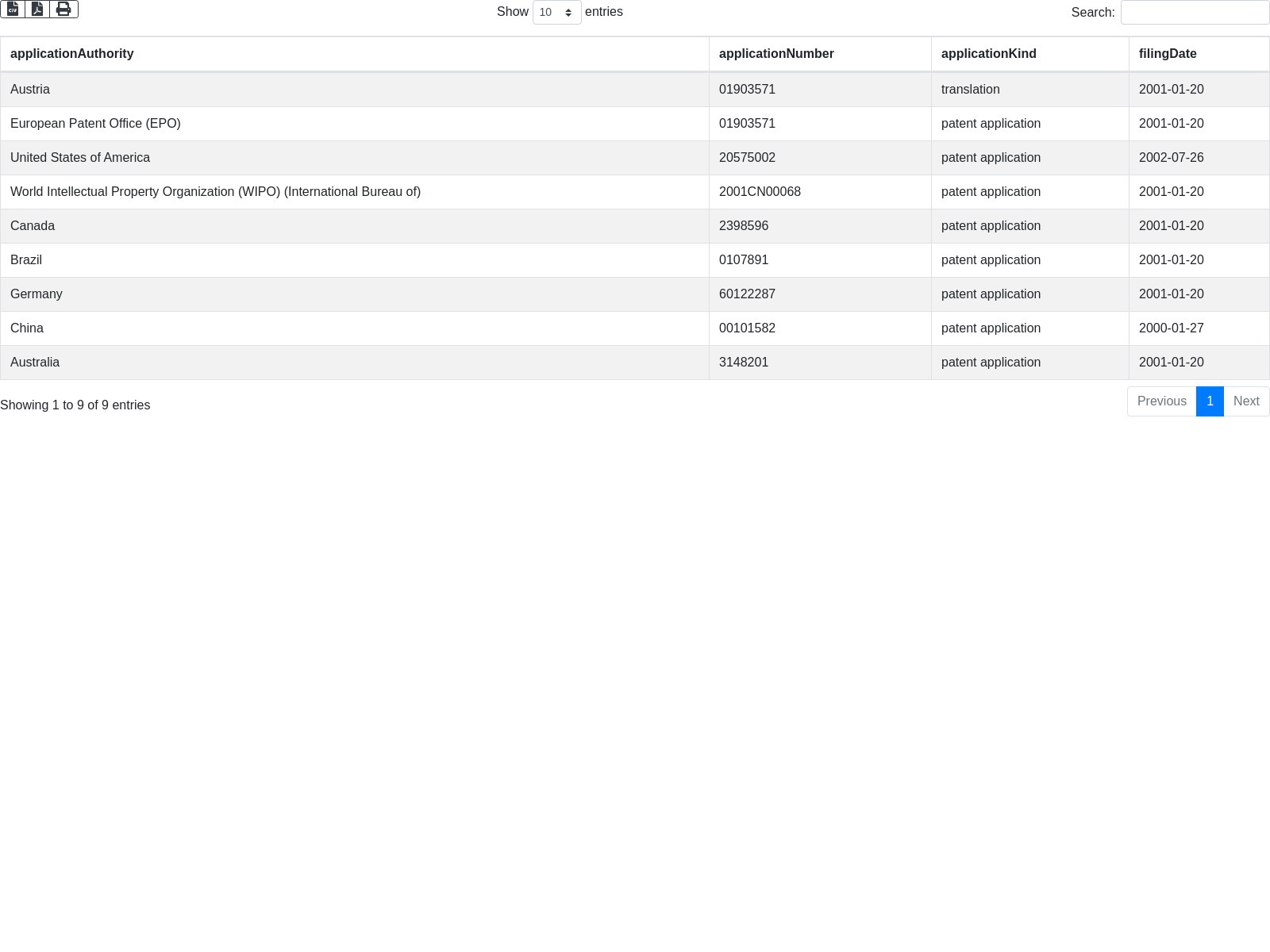Sort by applicationAuthority column header
1270x952 pixels.
click(x=71, y=54)
